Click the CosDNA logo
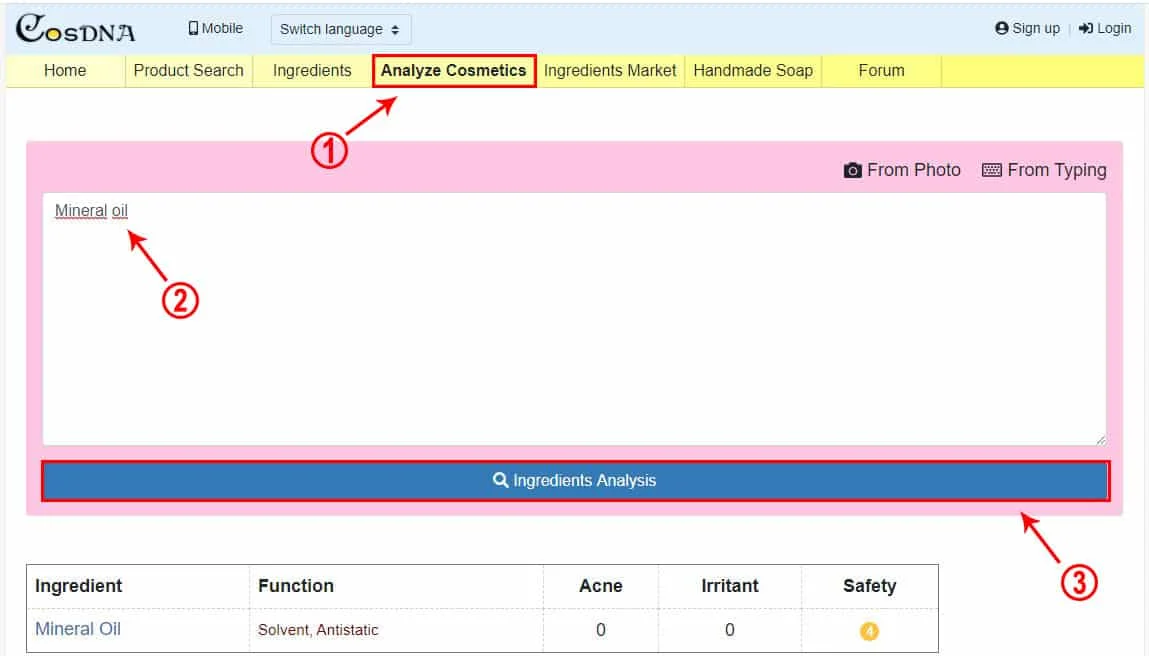The image size is (1149, 656). (x=73, y=29)
